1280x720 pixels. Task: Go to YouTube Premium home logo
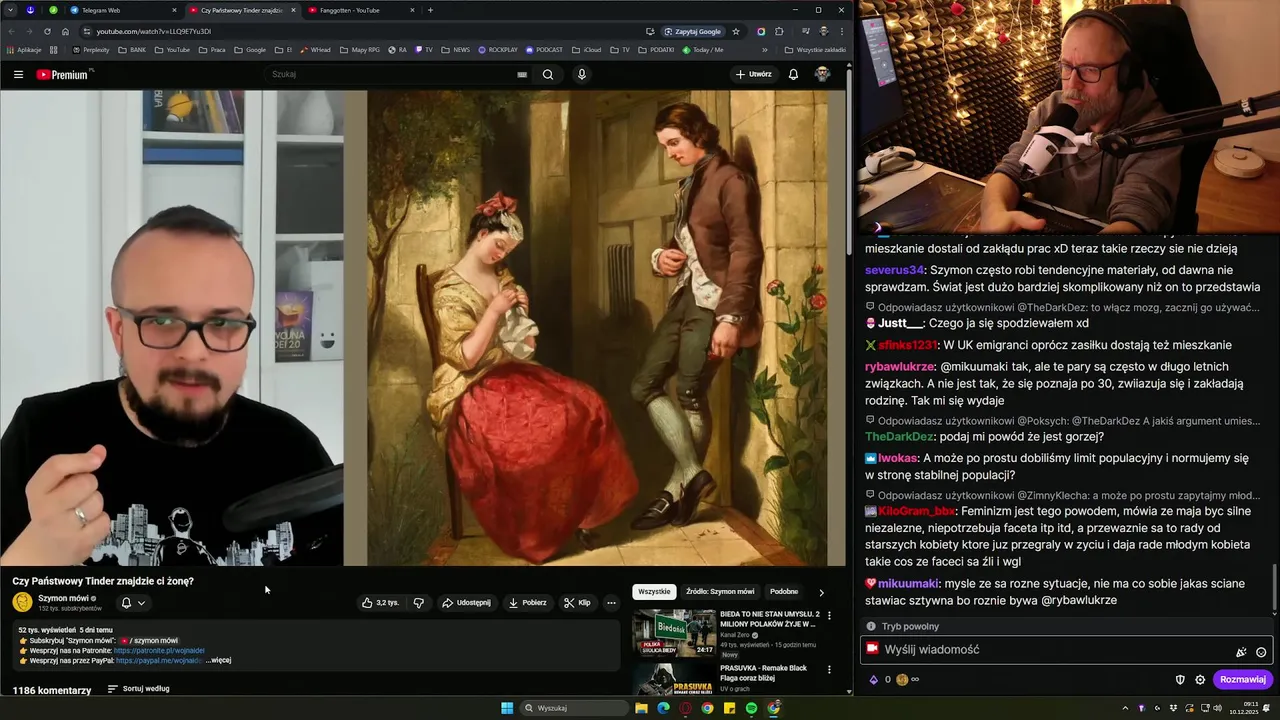[x=63, y=75]
